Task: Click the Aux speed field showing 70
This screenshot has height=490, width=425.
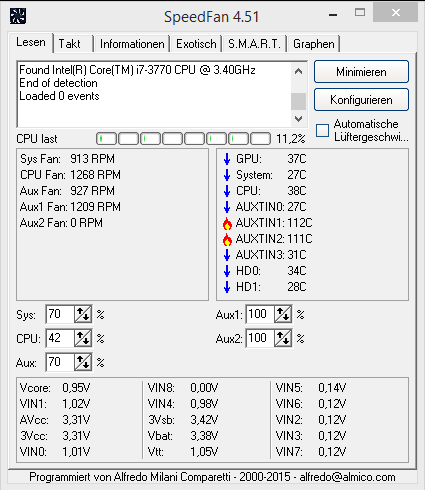Action: point(60,362)
